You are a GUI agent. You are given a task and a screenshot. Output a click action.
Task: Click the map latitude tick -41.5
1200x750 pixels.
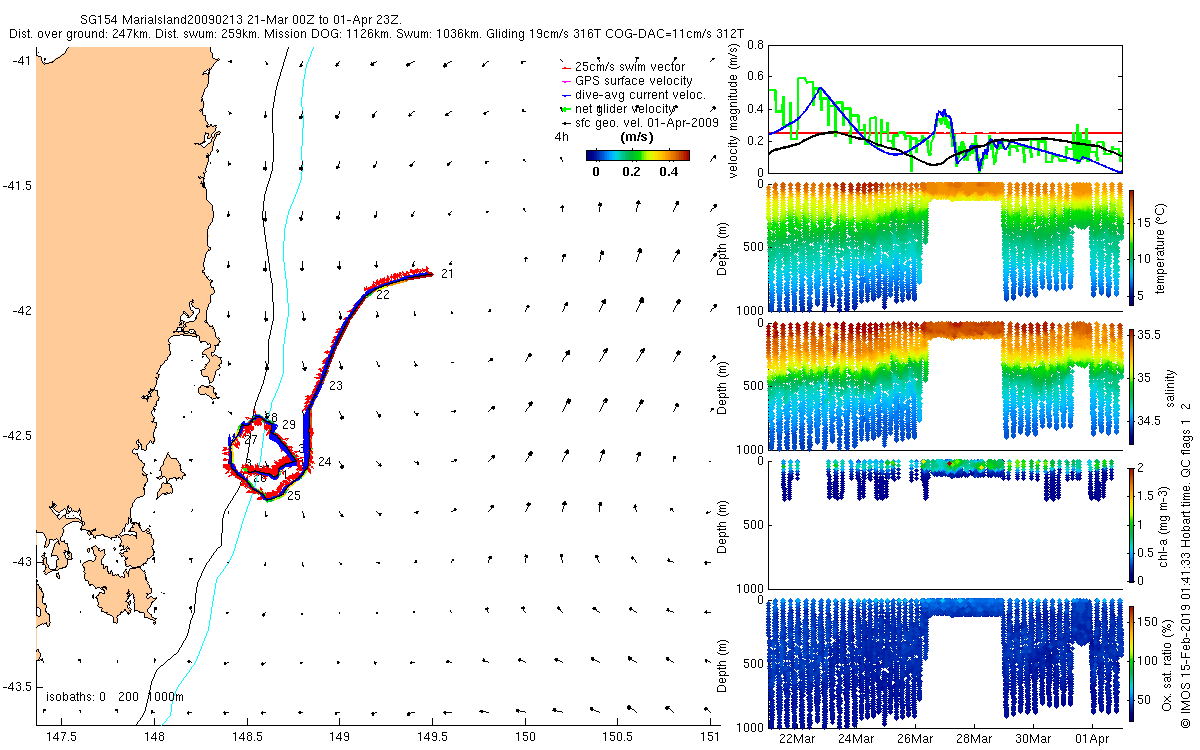16,186
